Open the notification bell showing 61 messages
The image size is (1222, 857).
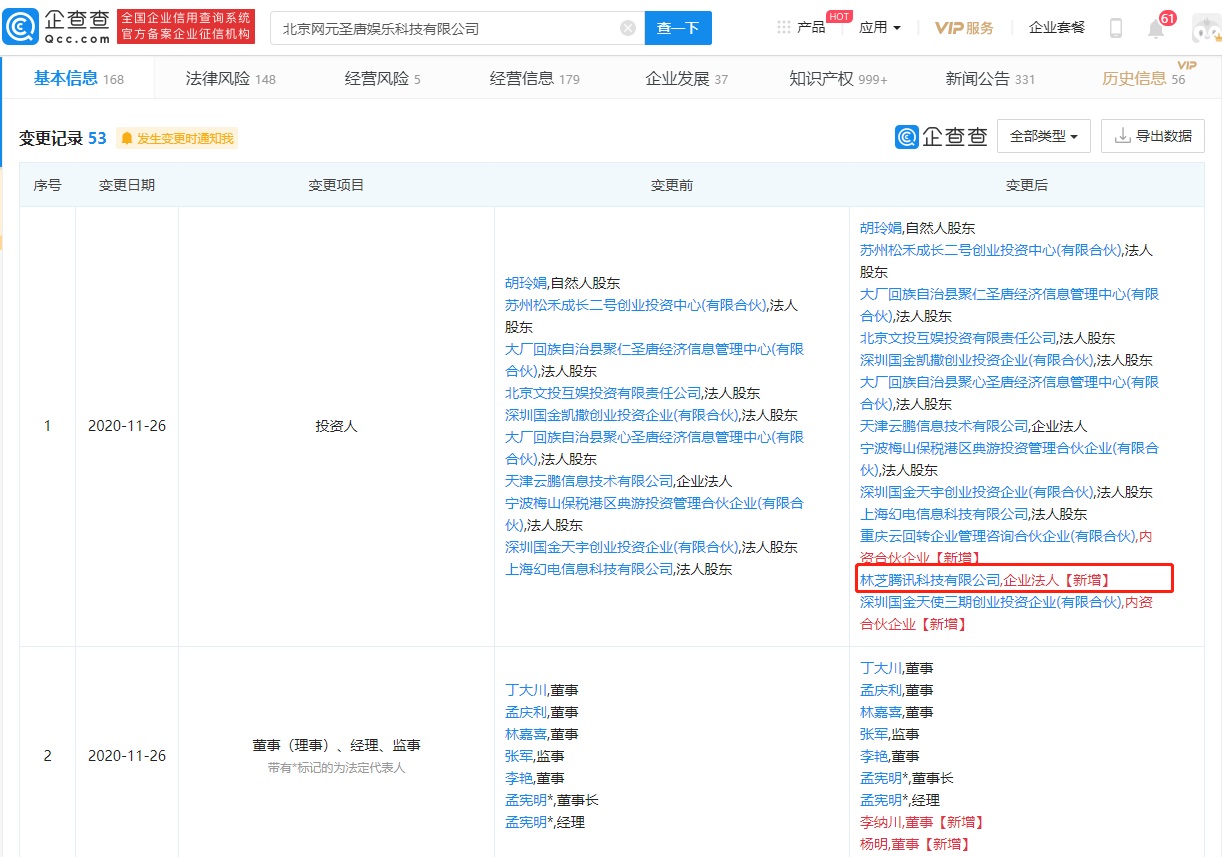[1156, 27]
